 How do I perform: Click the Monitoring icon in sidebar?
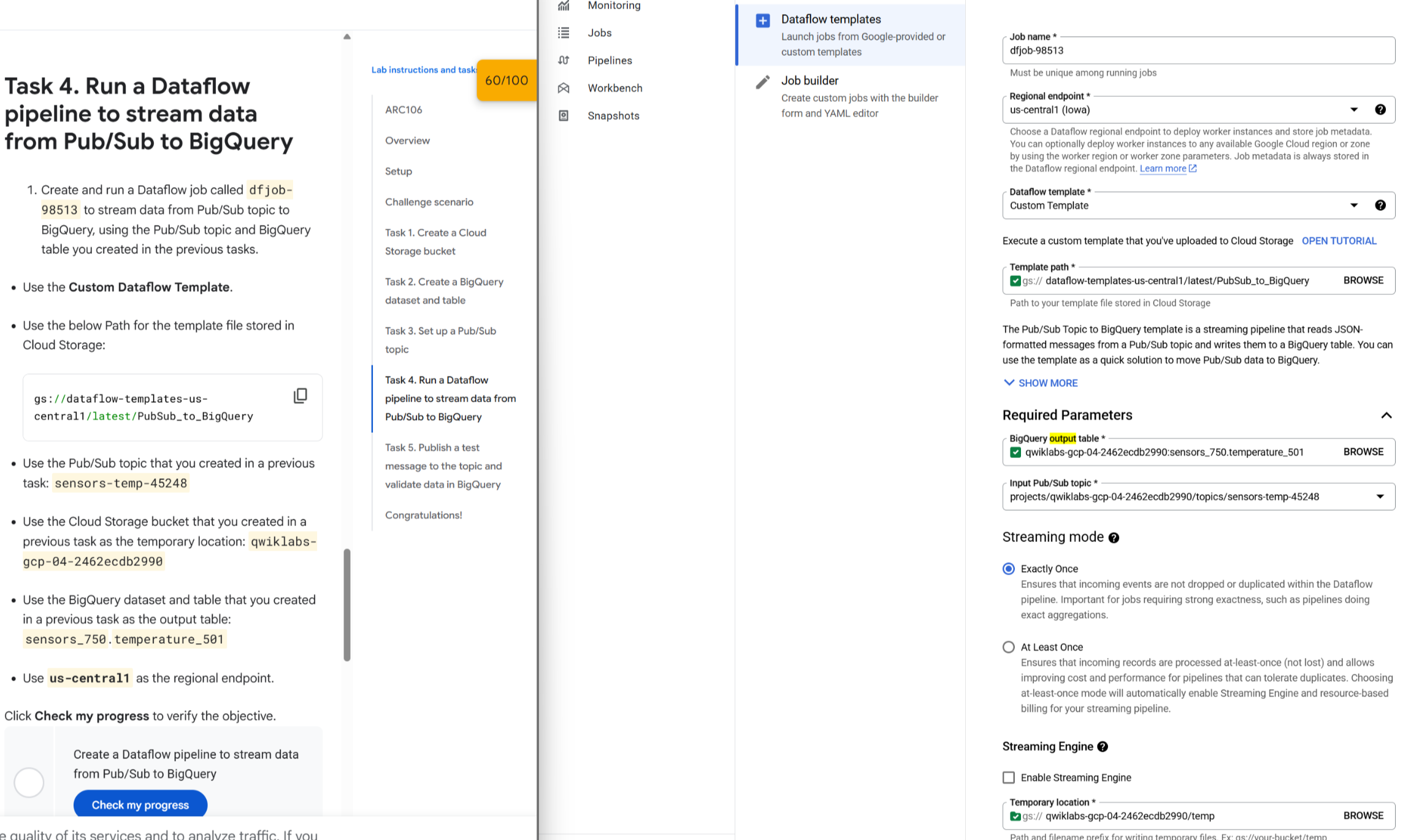coord(564,6)
